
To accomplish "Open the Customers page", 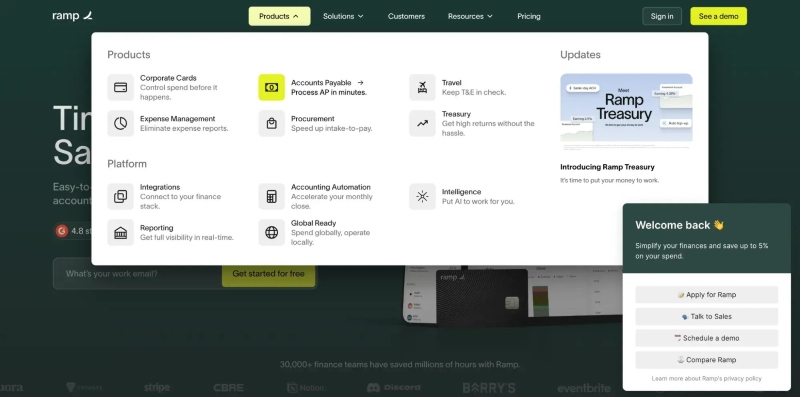I will [x=406, y=16].
